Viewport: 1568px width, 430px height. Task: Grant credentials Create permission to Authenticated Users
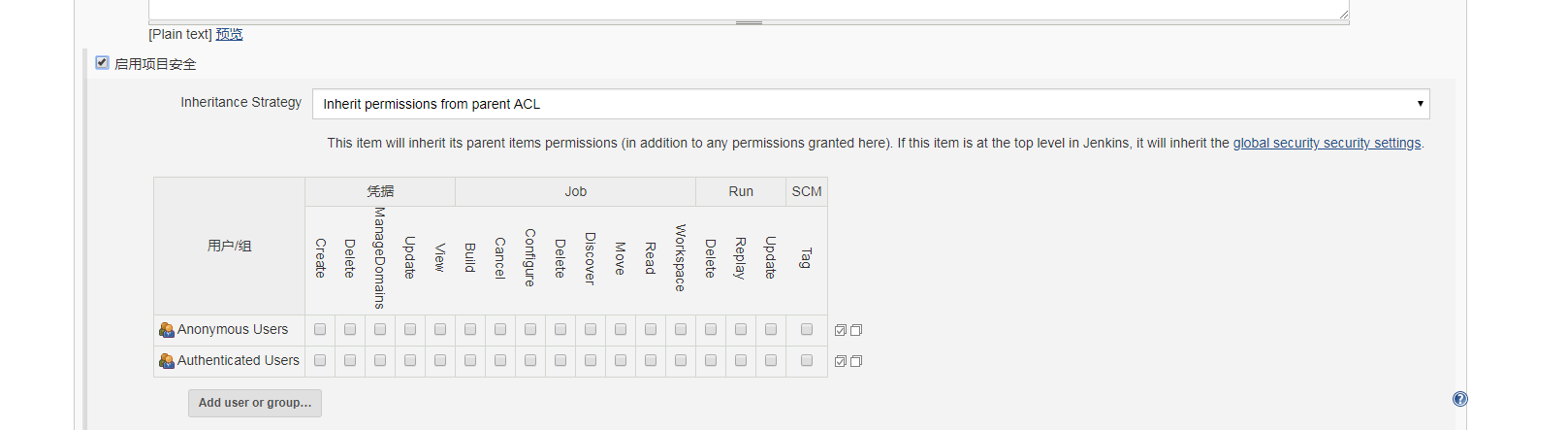point(320,360)
